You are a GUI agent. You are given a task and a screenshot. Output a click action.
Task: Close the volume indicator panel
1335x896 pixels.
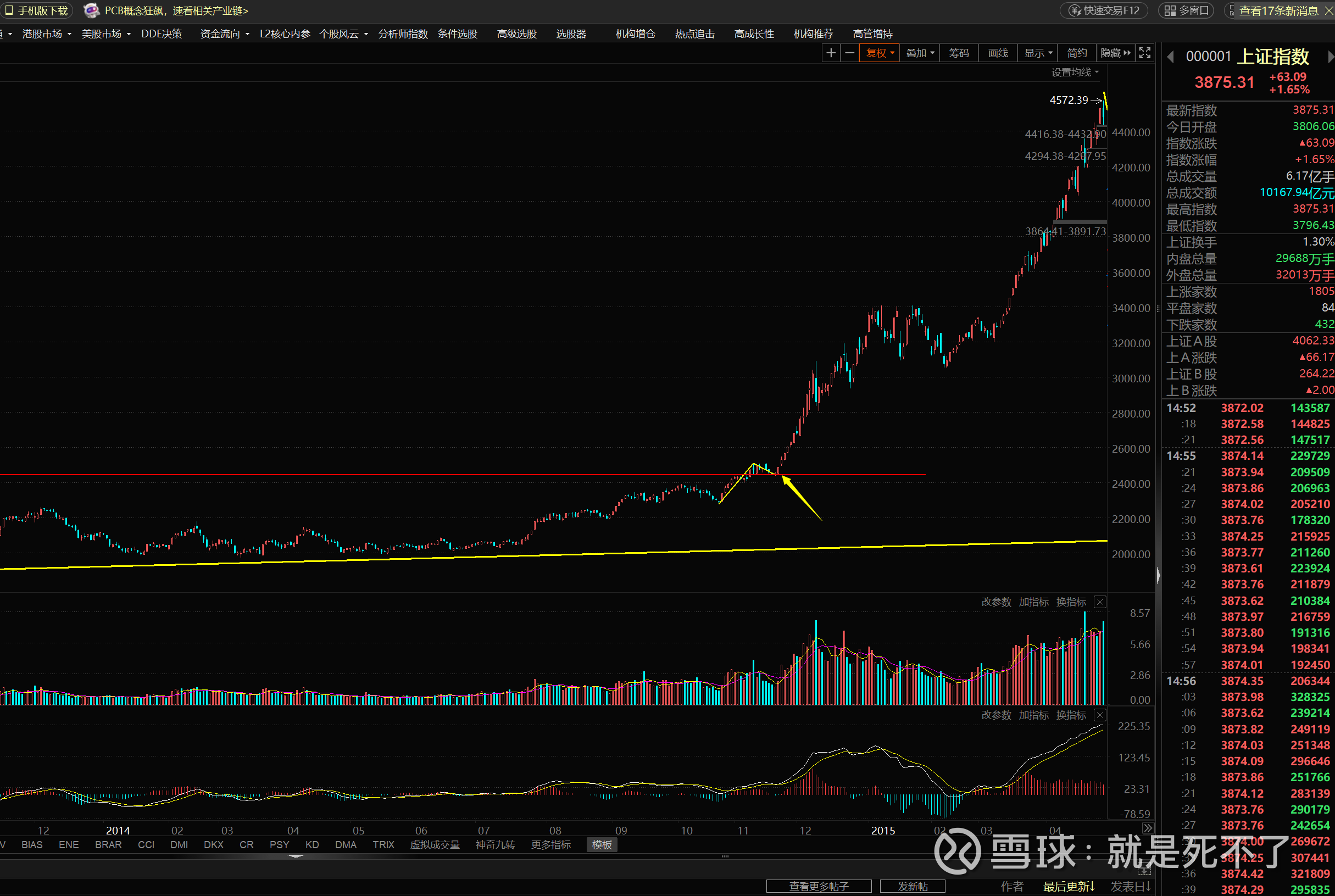pyautogui.click(x=1099, y=602)
